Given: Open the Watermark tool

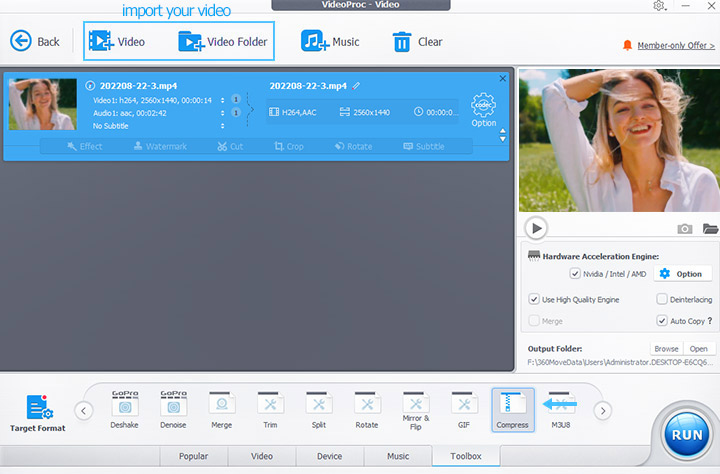Looking at the screenshot, I should pyautogui.click(x=160, y=147).
